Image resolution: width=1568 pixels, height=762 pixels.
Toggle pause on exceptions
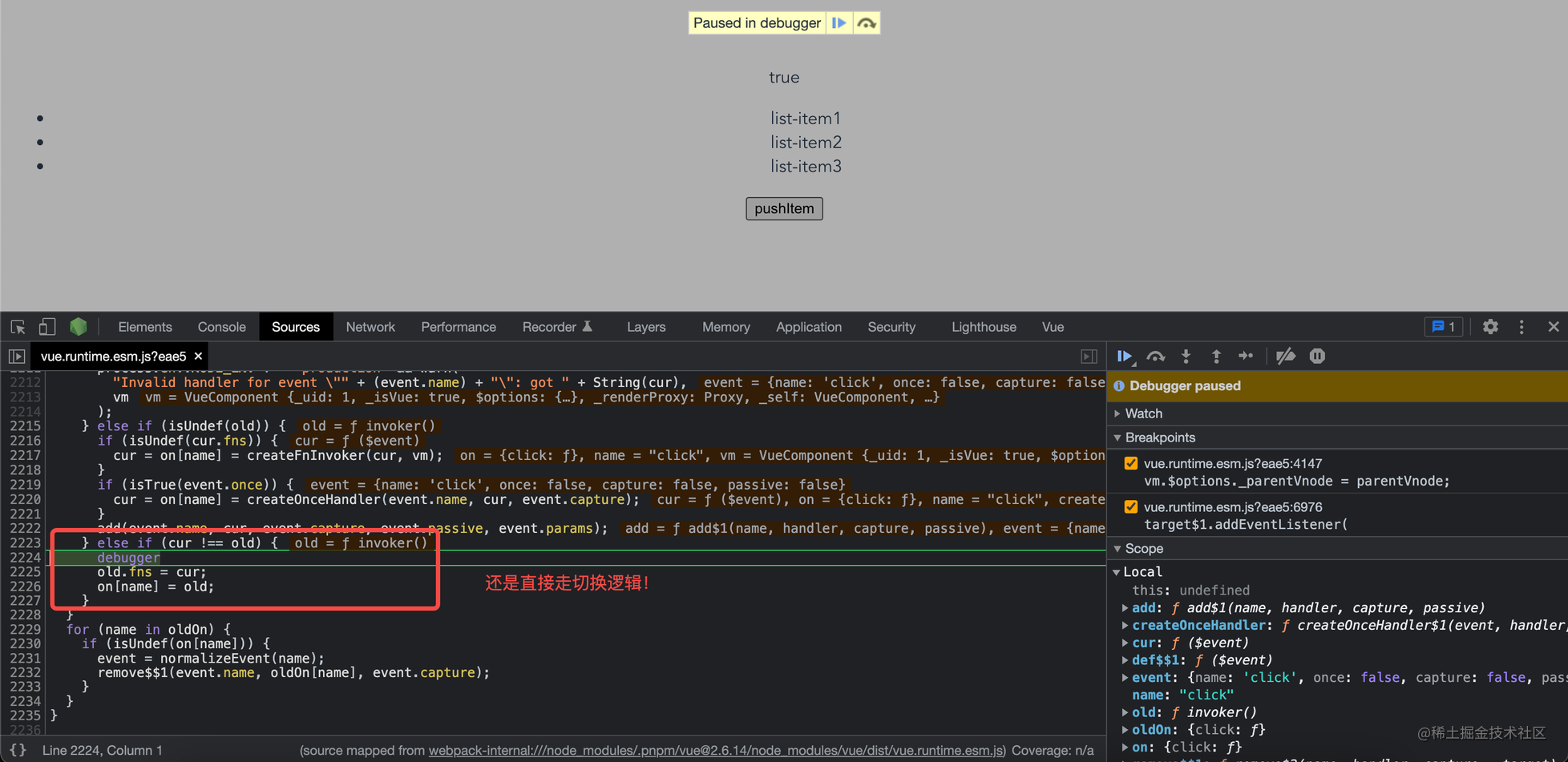(x=1317, y=357)
